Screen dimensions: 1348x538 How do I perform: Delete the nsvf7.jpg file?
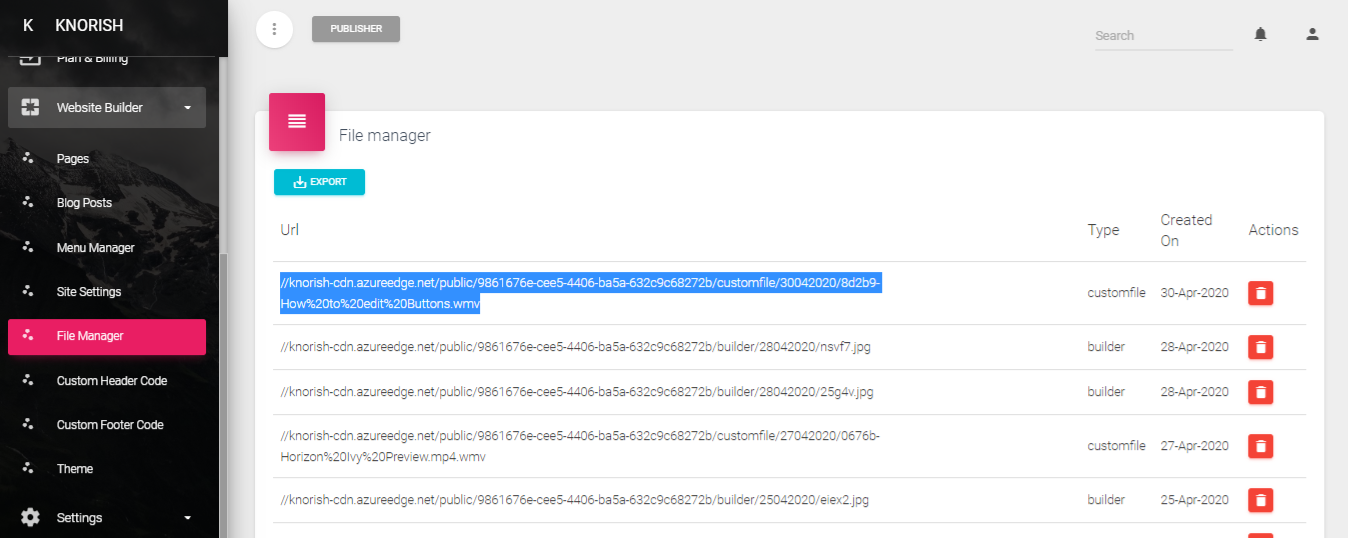(1261, 347)
